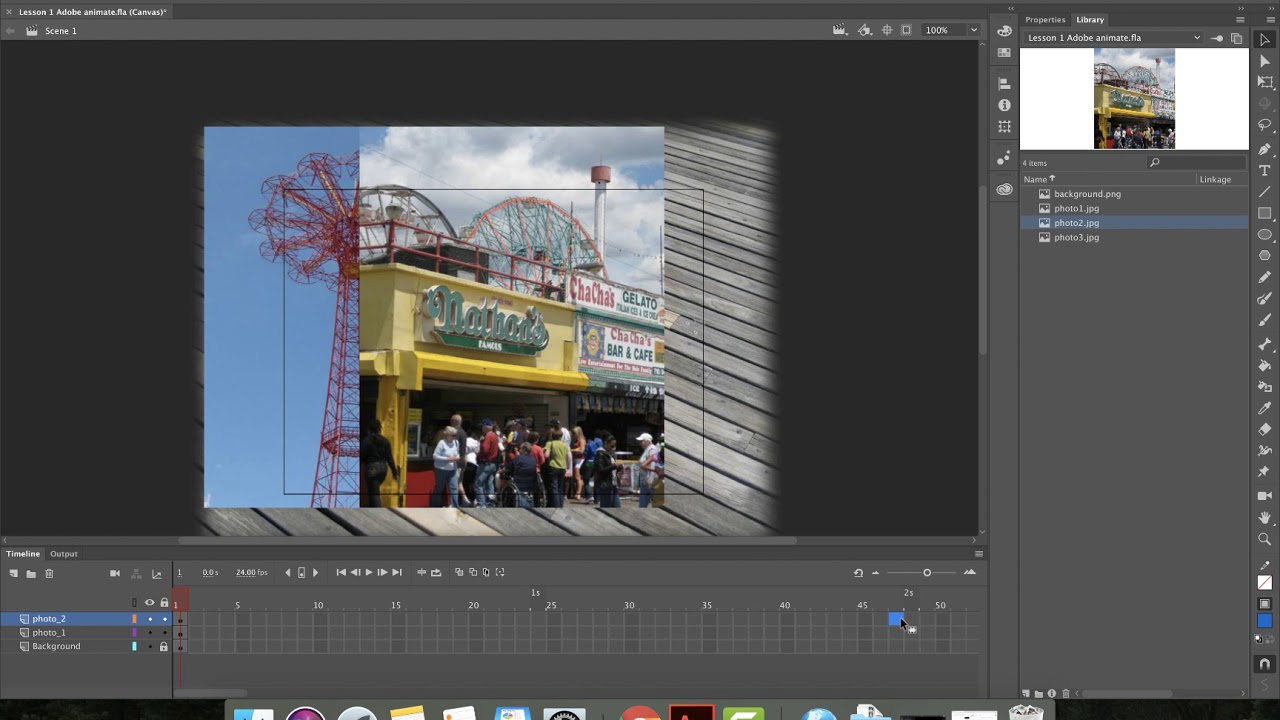Select the Subselection tool
Viewport: 1280px width, 720px height.
pos(1265,62)
